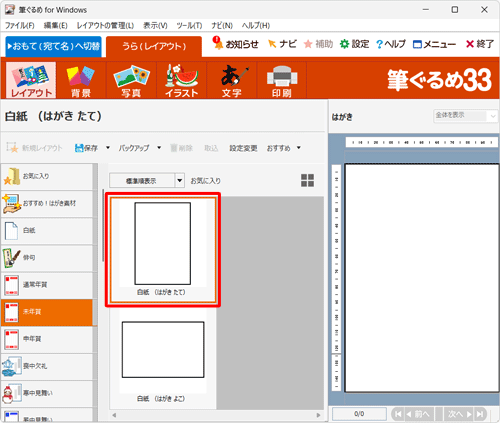Viewport: 500px width, 423px height.
Task: Click the 標準順表示 sort button
Action: (x=142, y=181)
